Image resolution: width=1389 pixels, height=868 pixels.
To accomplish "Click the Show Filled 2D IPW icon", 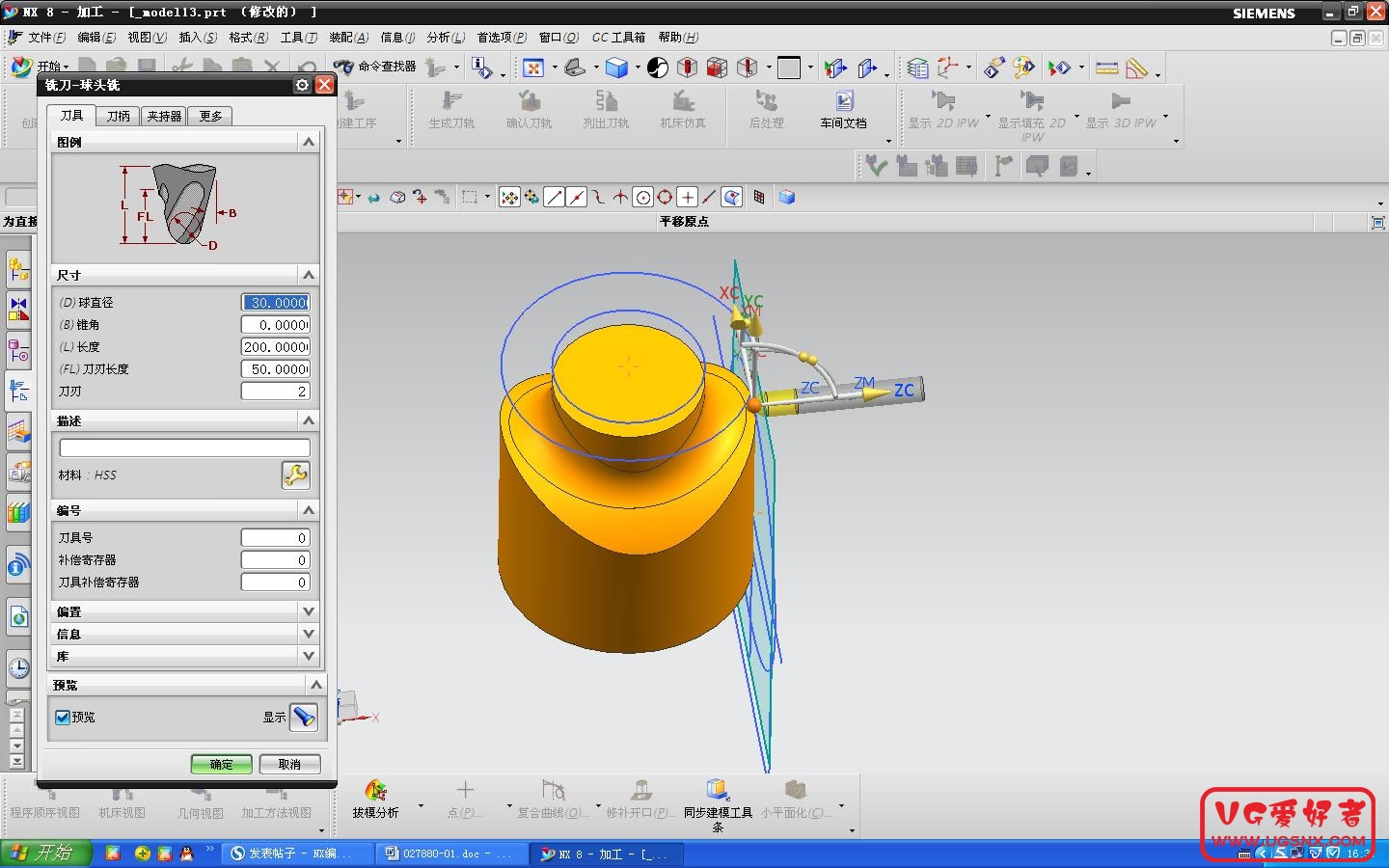I will click(1031, 100).
